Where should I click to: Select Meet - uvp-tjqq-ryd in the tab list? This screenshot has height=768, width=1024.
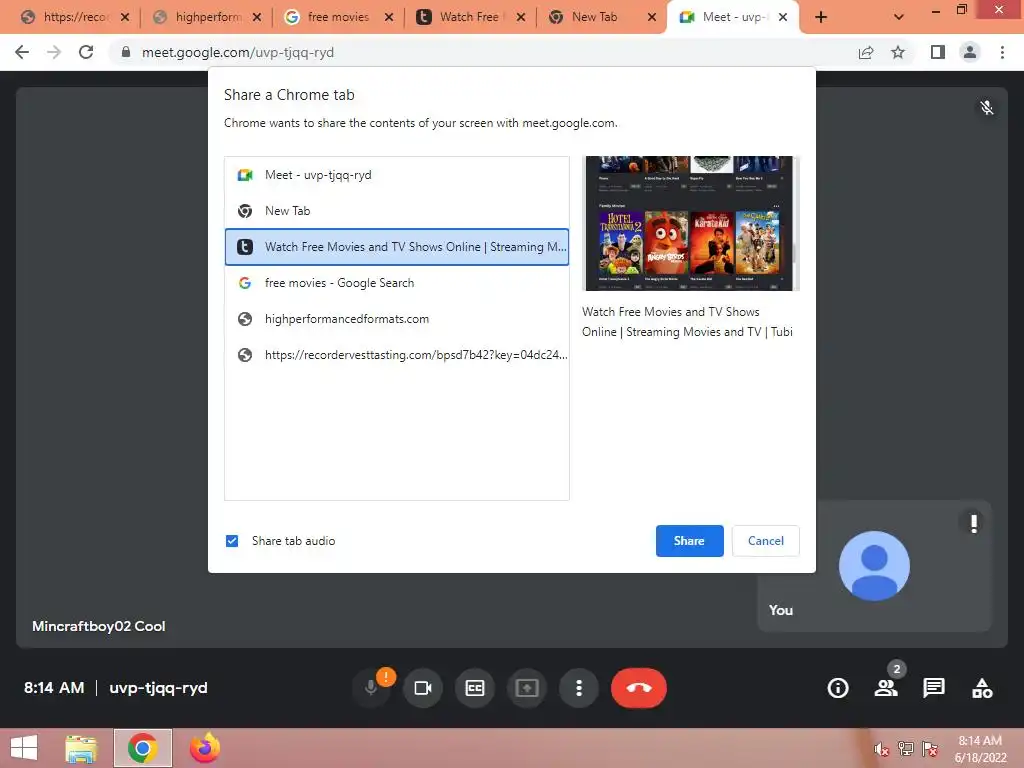(x=396, y=175)
